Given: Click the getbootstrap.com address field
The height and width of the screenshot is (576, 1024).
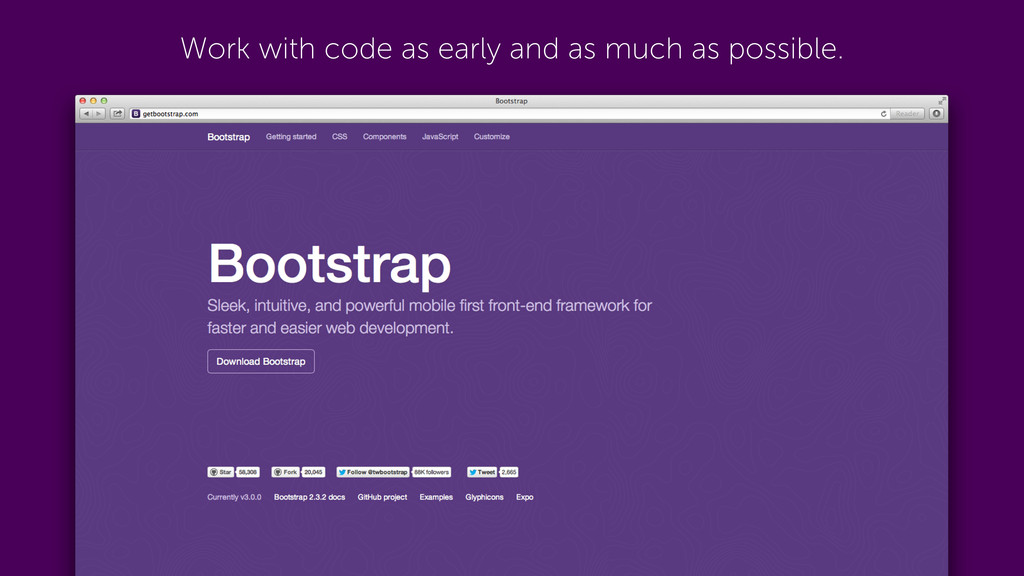Looking at the screenshot, I should click(x=500, y=114).
